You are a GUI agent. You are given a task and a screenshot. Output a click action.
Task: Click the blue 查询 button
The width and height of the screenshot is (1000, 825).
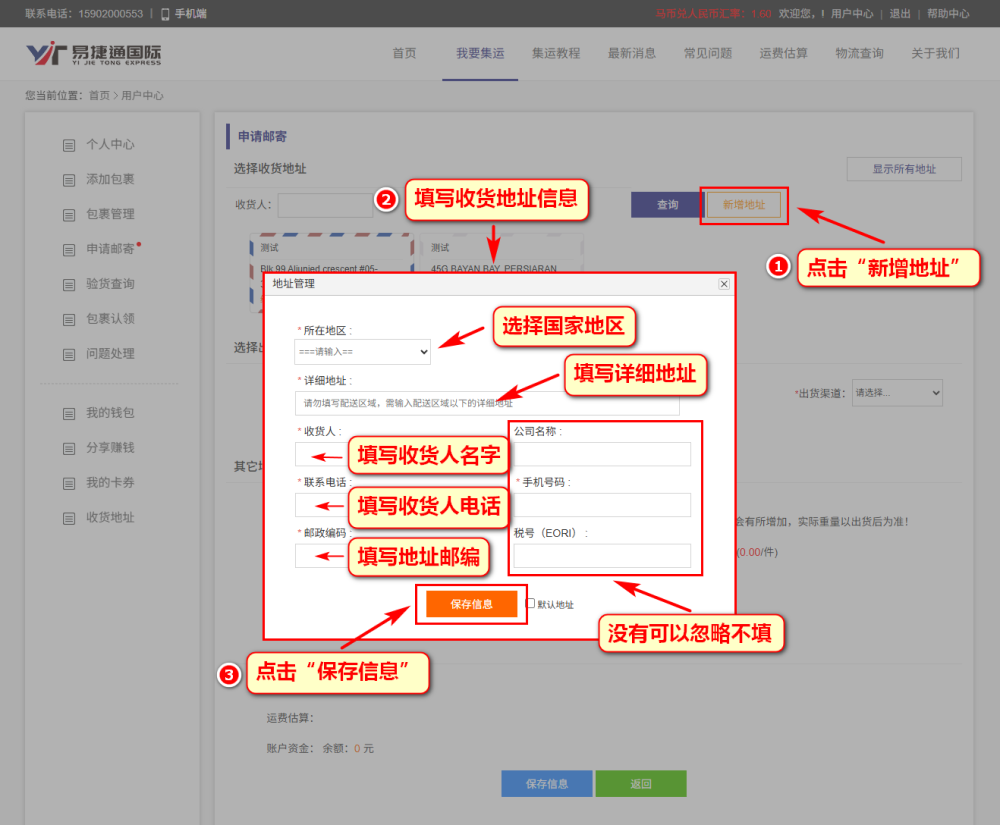tap(667, 205)
